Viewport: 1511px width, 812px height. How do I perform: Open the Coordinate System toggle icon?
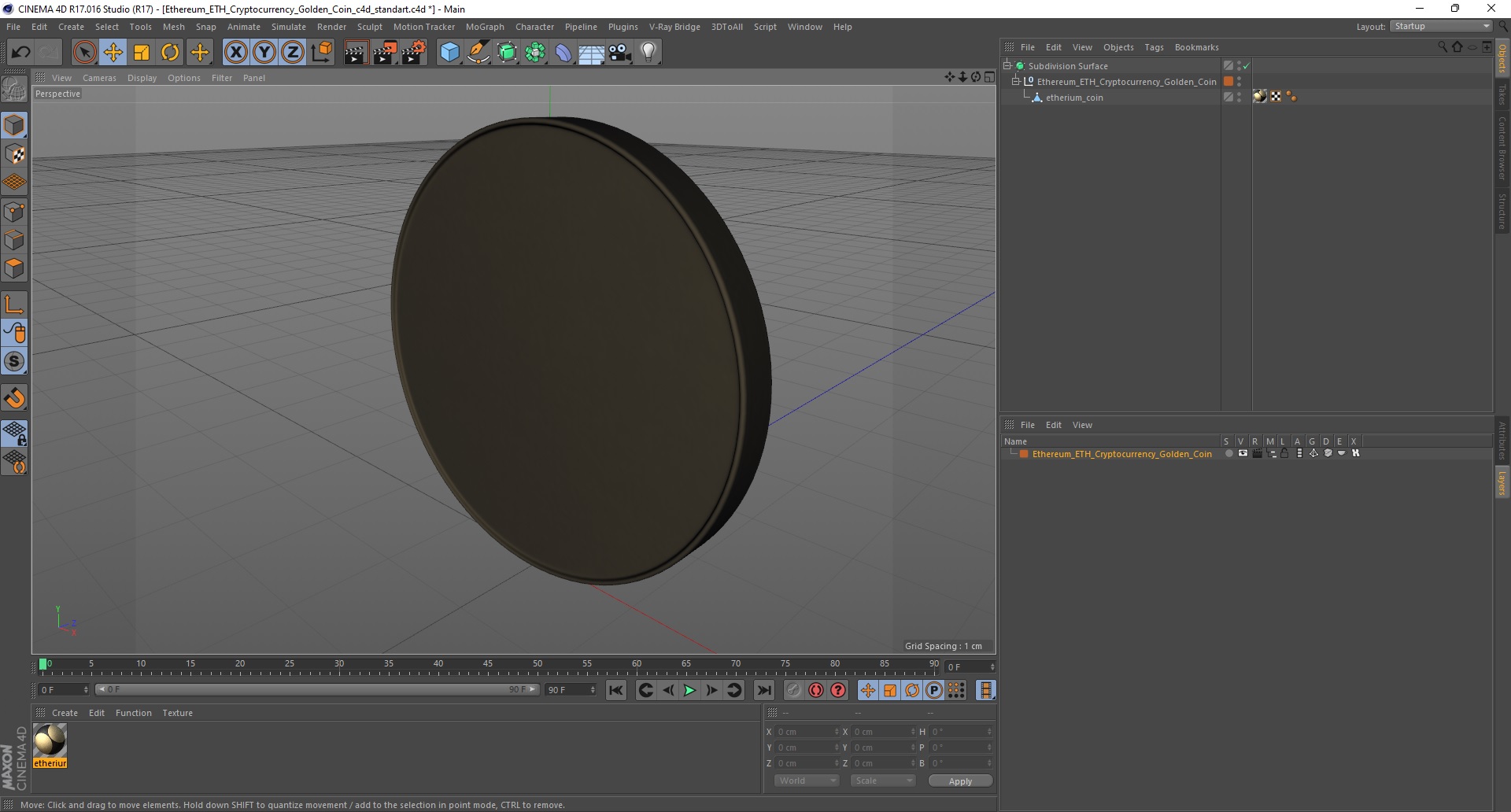pos(321,53)
